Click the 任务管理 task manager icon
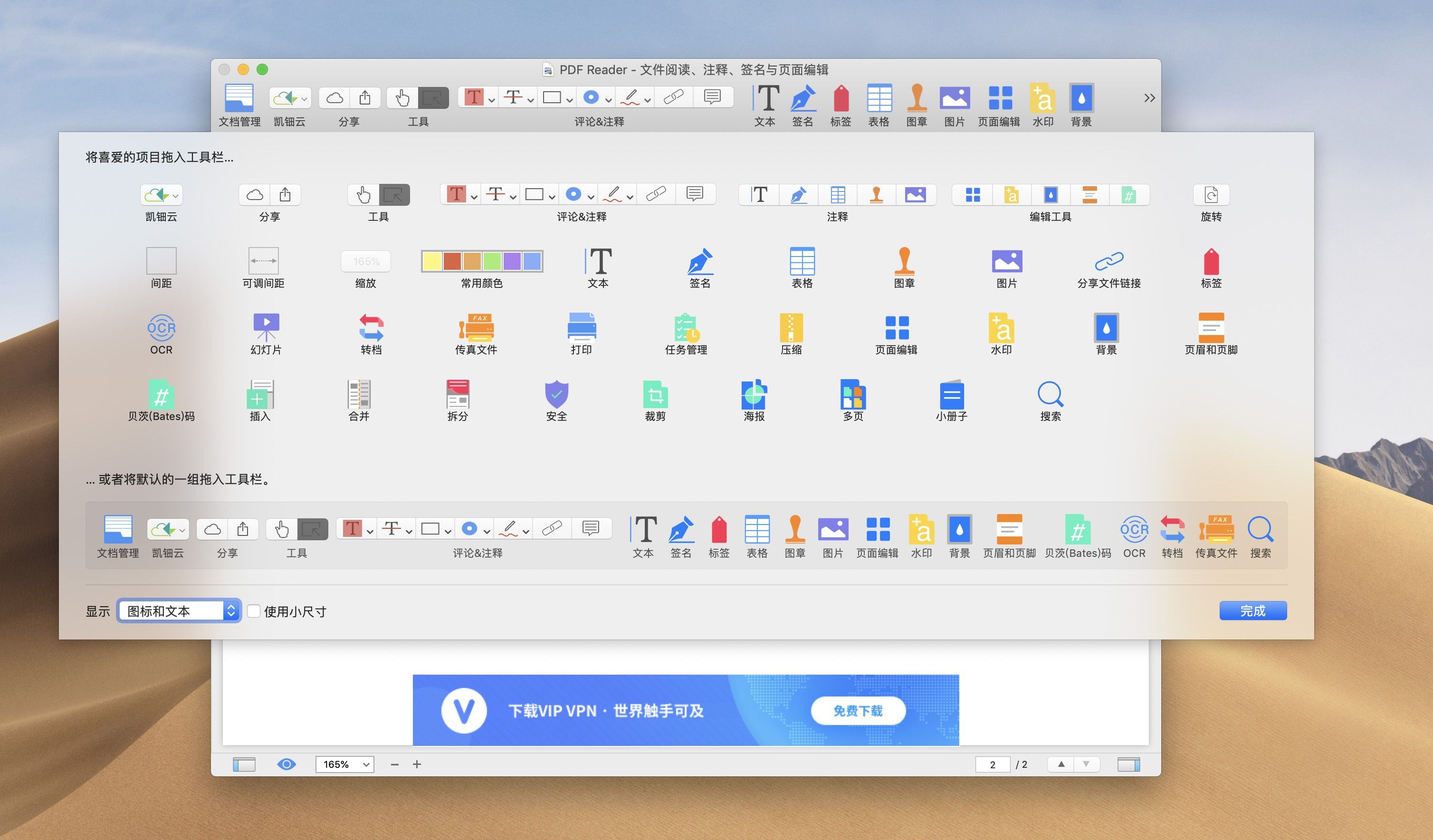 pos(687,327)
